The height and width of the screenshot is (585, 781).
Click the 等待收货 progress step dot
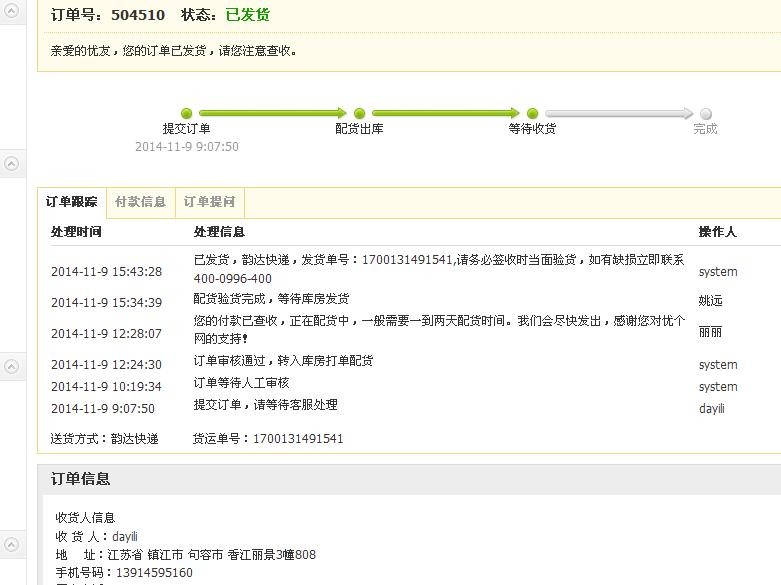tap(532, 114)
